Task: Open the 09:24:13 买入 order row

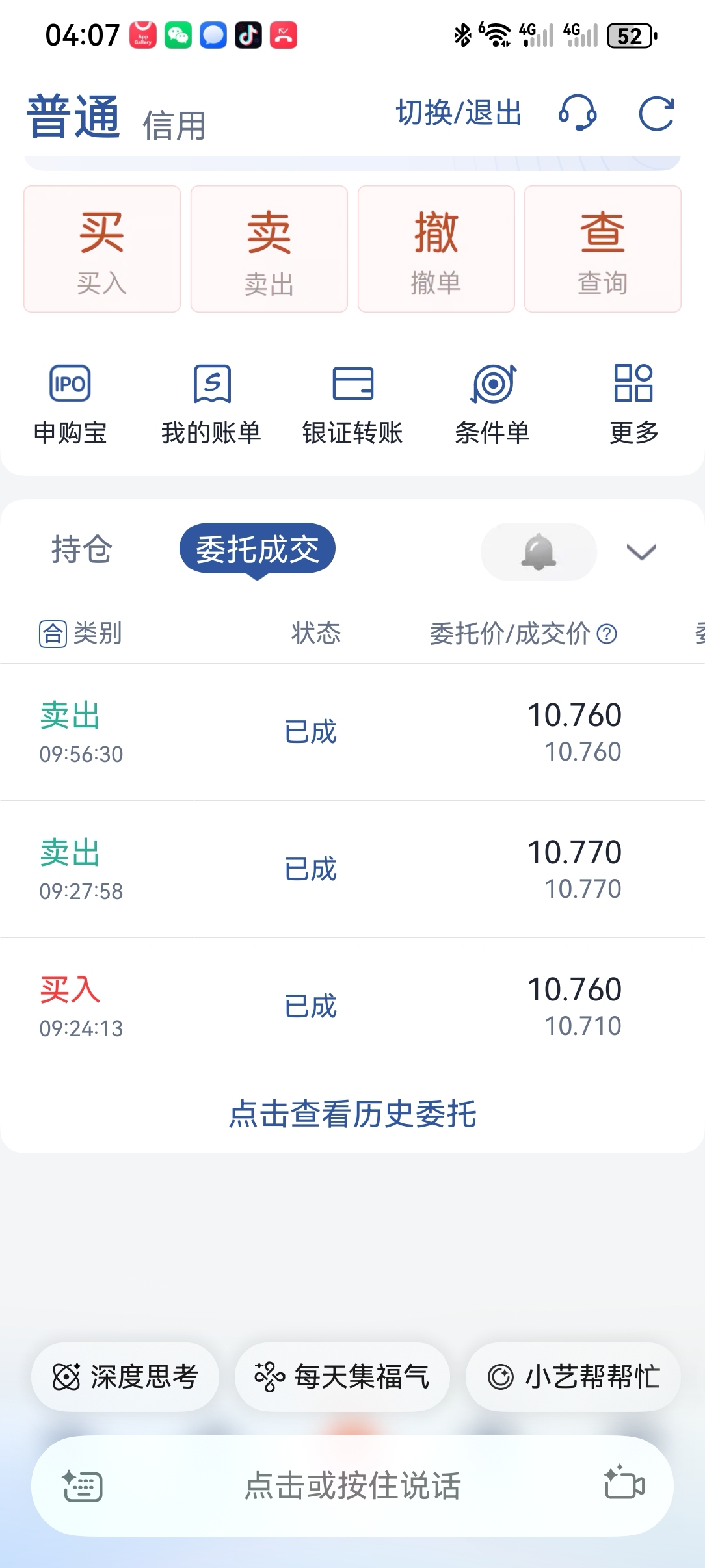Action: tap(352, 1006)
